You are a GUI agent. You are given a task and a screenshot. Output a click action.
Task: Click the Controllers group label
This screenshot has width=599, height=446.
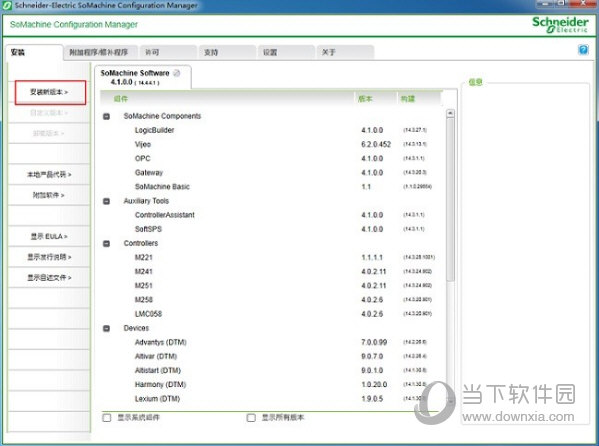(141, 243)
